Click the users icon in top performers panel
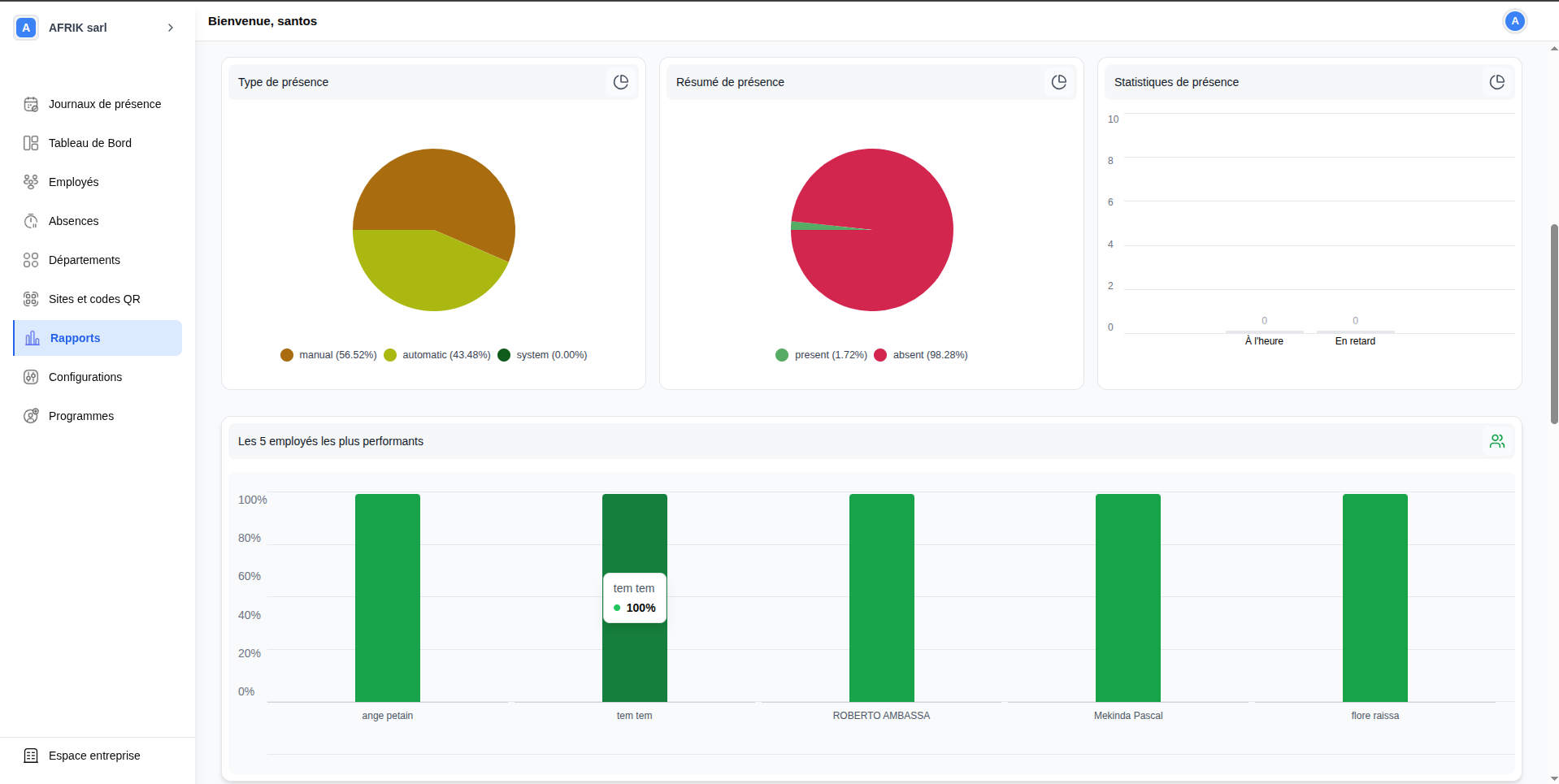 [1496, 441]
